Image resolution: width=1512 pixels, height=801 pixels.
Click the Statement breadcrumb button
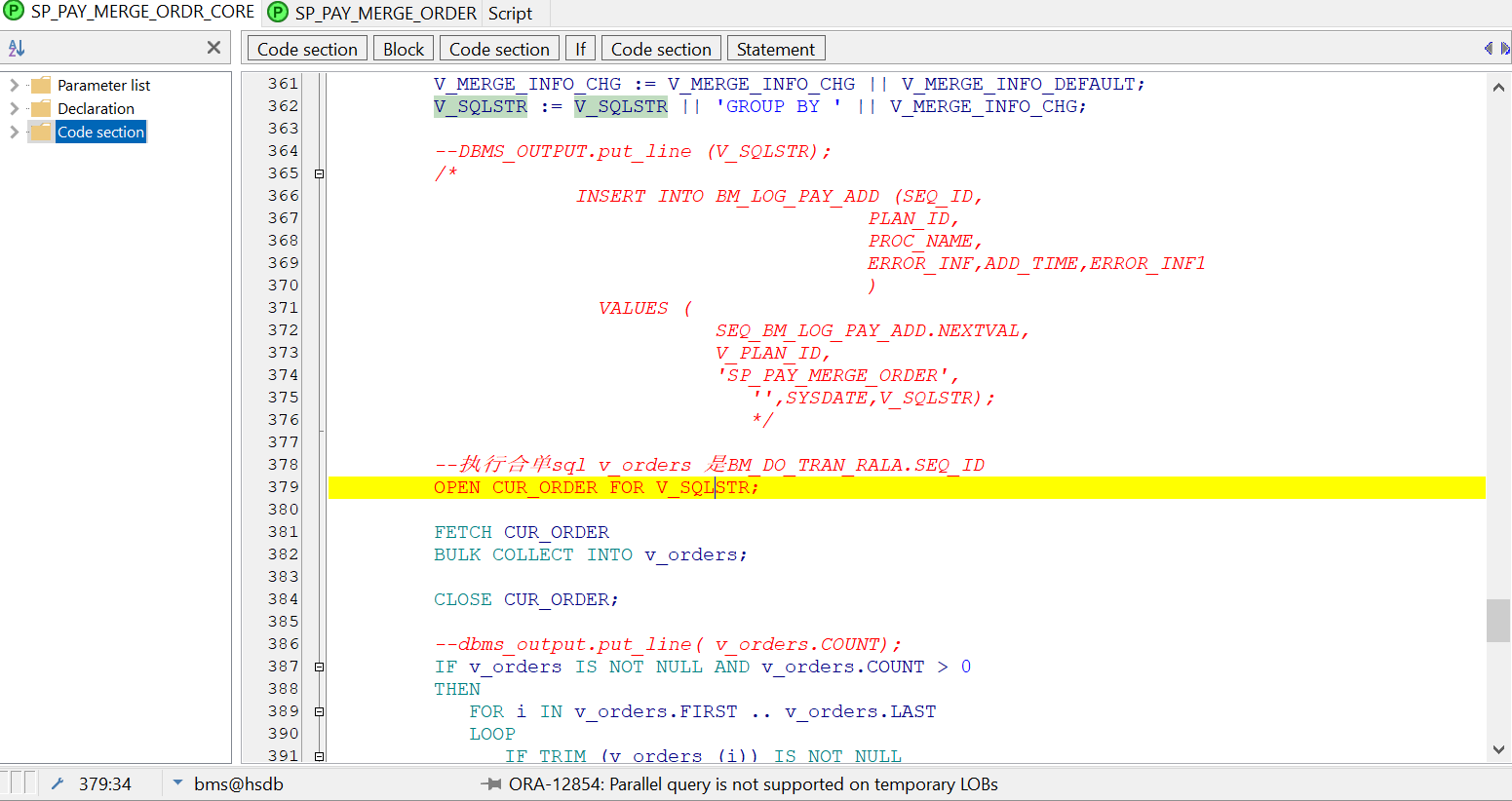pos(776,49)
